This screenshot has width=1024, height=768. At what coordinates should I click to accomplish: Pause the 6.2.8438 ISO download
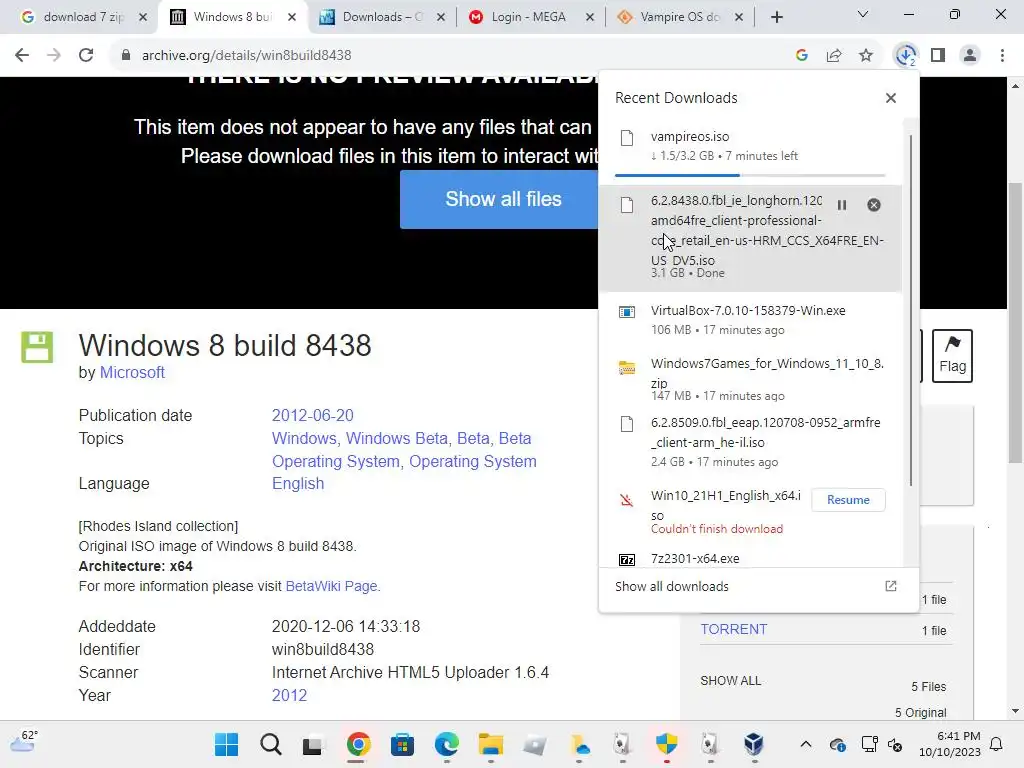point(842,205)
